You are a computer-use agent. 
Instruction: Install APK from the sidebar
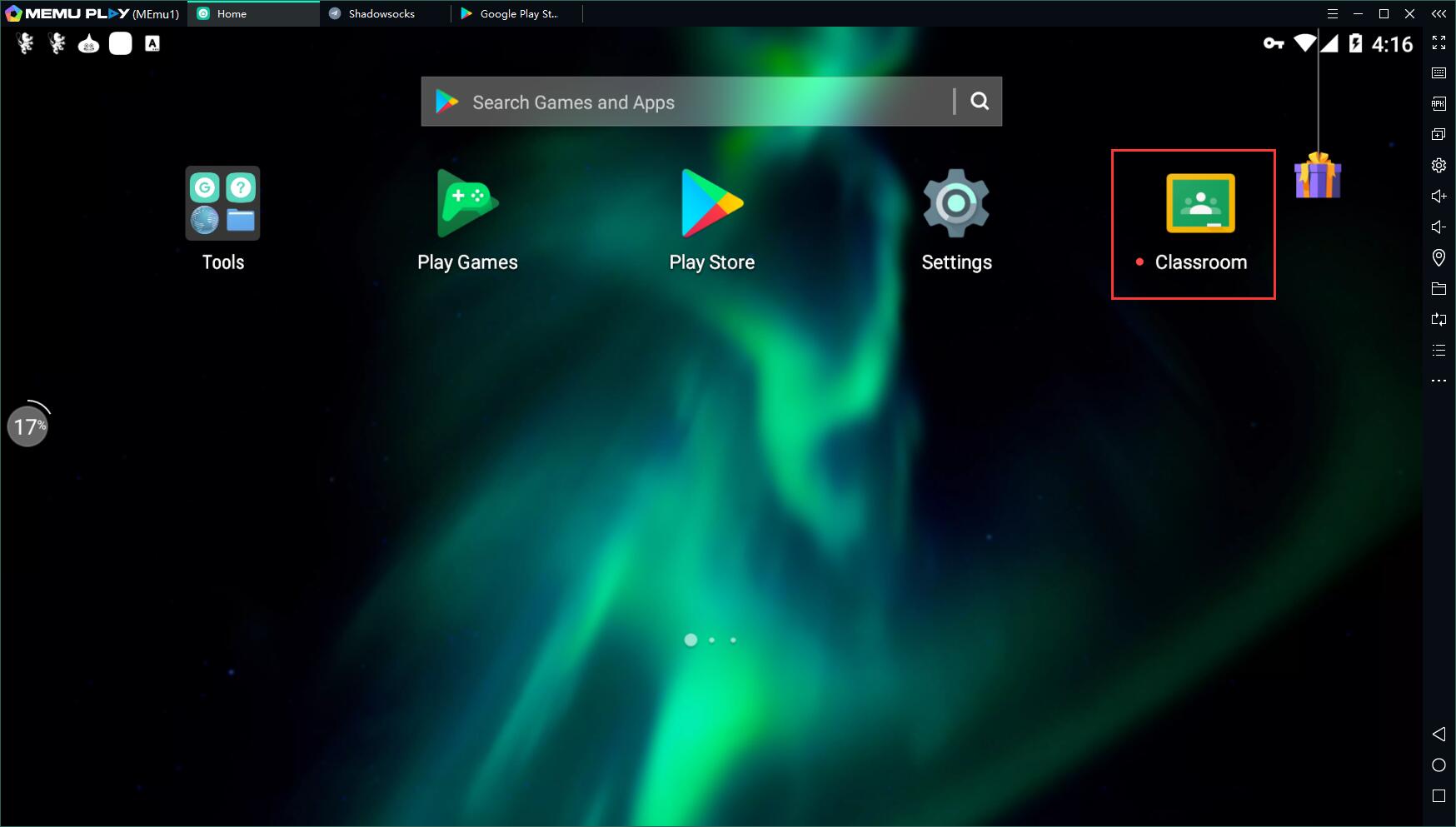click(1439, 104)
